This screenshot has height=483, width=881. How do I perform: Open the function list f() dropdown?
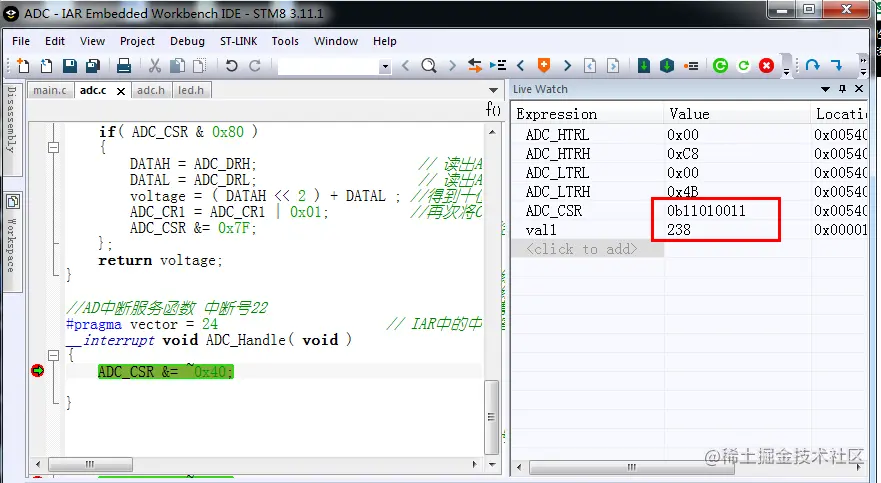[x=493, y=108]
